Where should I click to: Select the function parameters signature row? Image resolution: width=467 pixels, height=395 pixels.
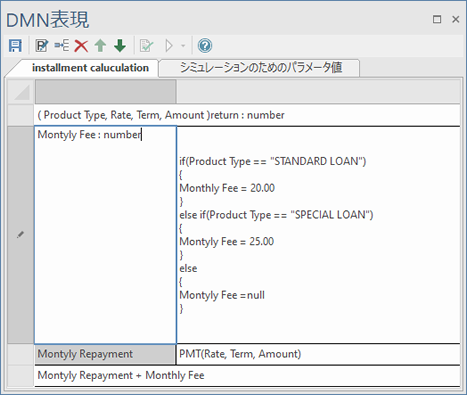pyautogui.click(x=247, y=115)
